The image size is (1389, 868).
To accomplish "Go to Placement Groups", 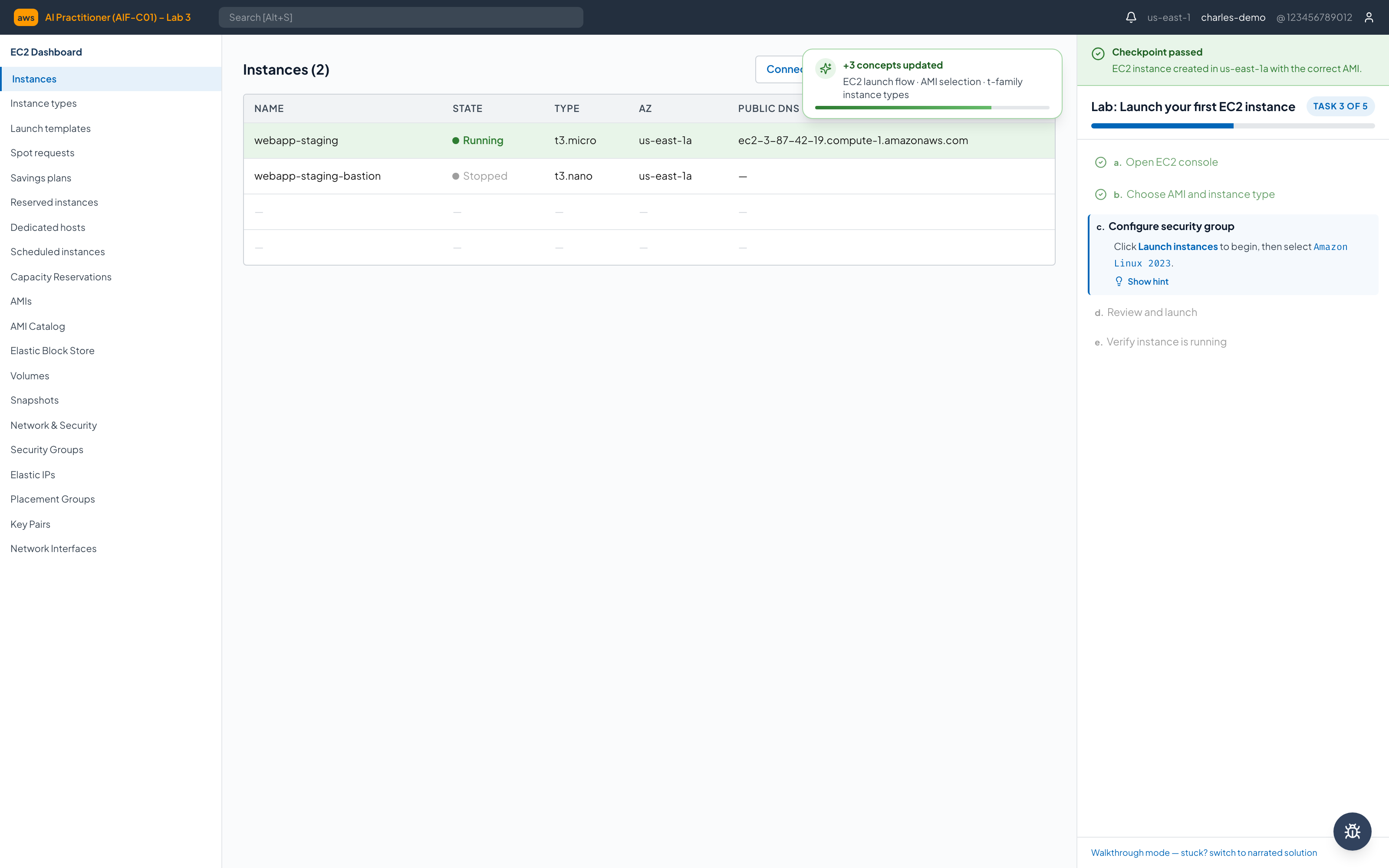I will [53, 499].
